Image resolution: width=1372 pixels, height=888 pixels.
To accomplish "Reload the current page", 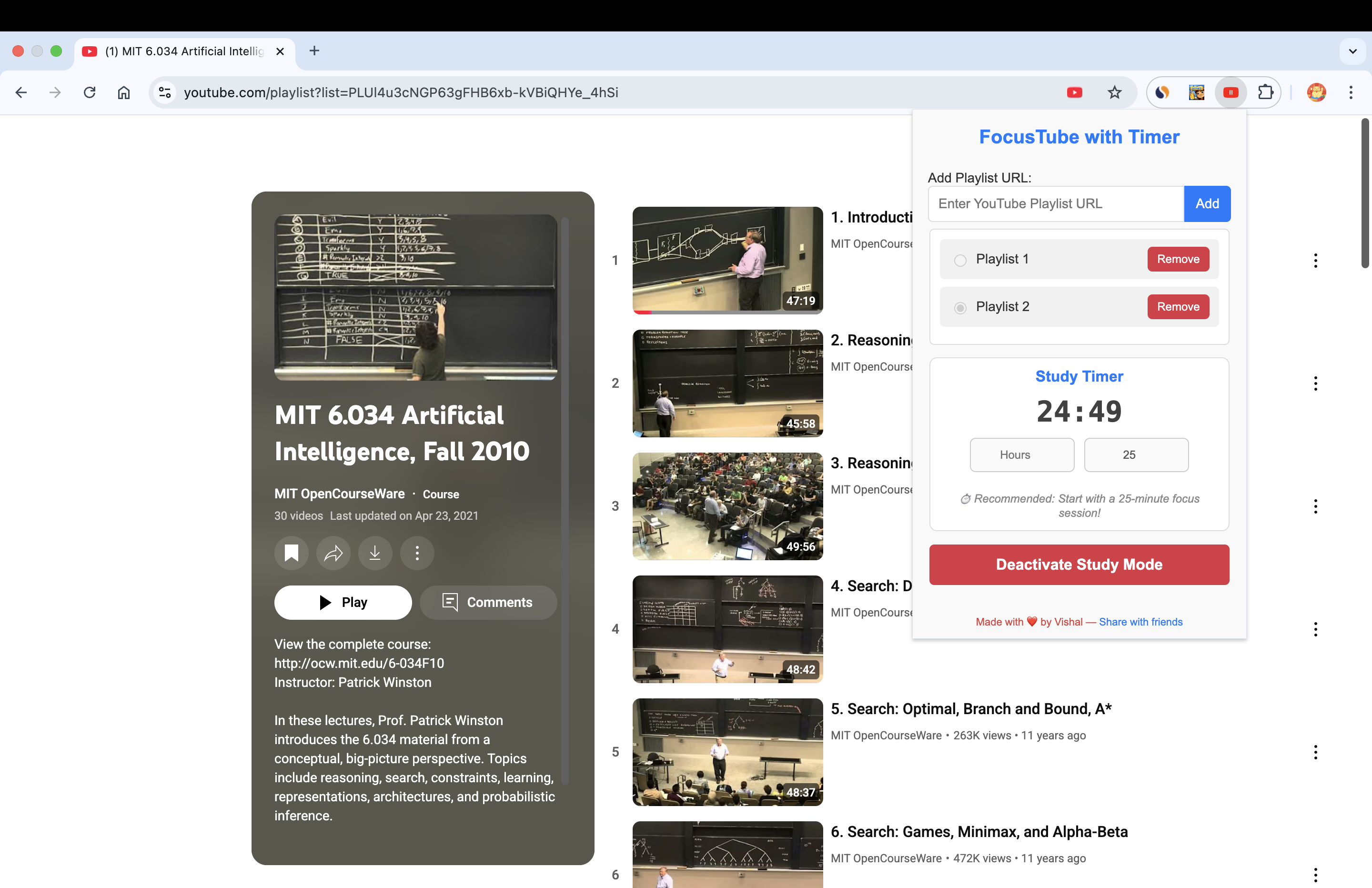I will pos(90,92).
